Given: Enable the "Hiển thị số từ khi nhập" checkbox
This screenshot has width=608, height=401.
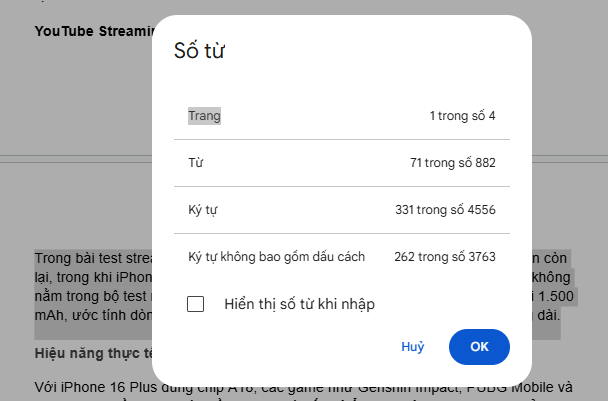Looking at the screenshot, I should click(196, 304).
